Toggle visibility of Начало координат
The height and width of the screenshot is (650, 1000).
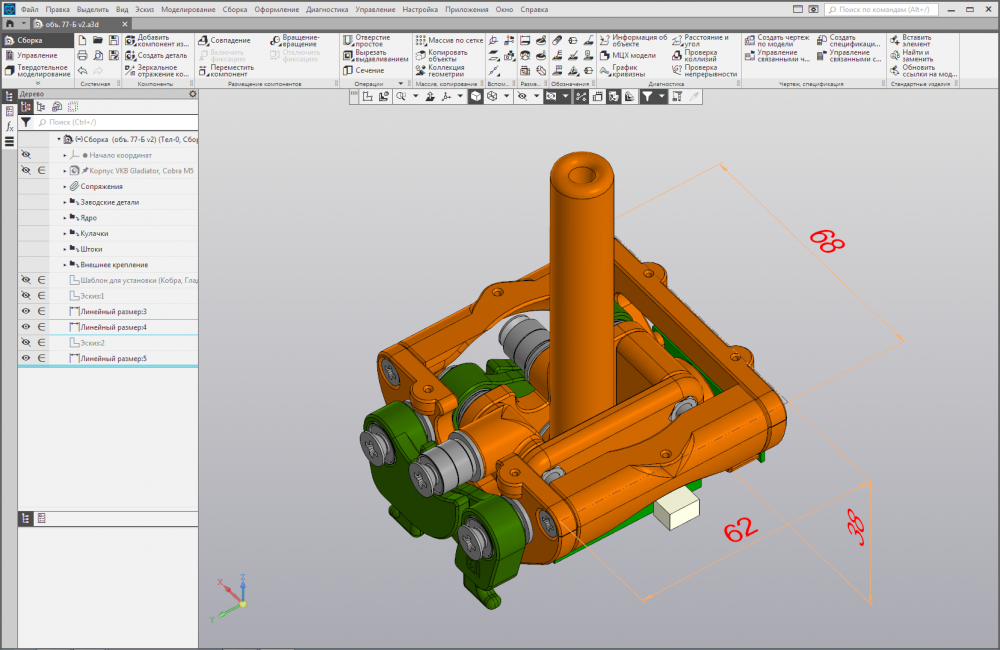point(26,155)
